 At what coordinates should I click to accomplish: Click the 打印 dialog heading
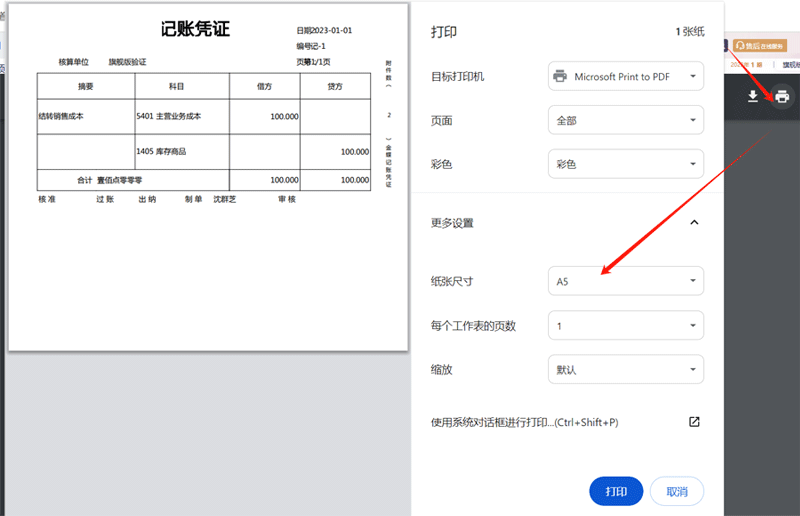444,32
